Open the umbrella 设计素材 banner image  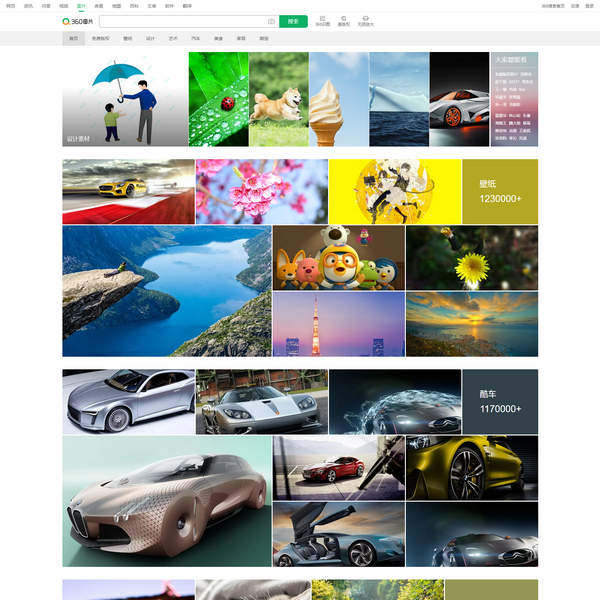[x=124, y=99]
